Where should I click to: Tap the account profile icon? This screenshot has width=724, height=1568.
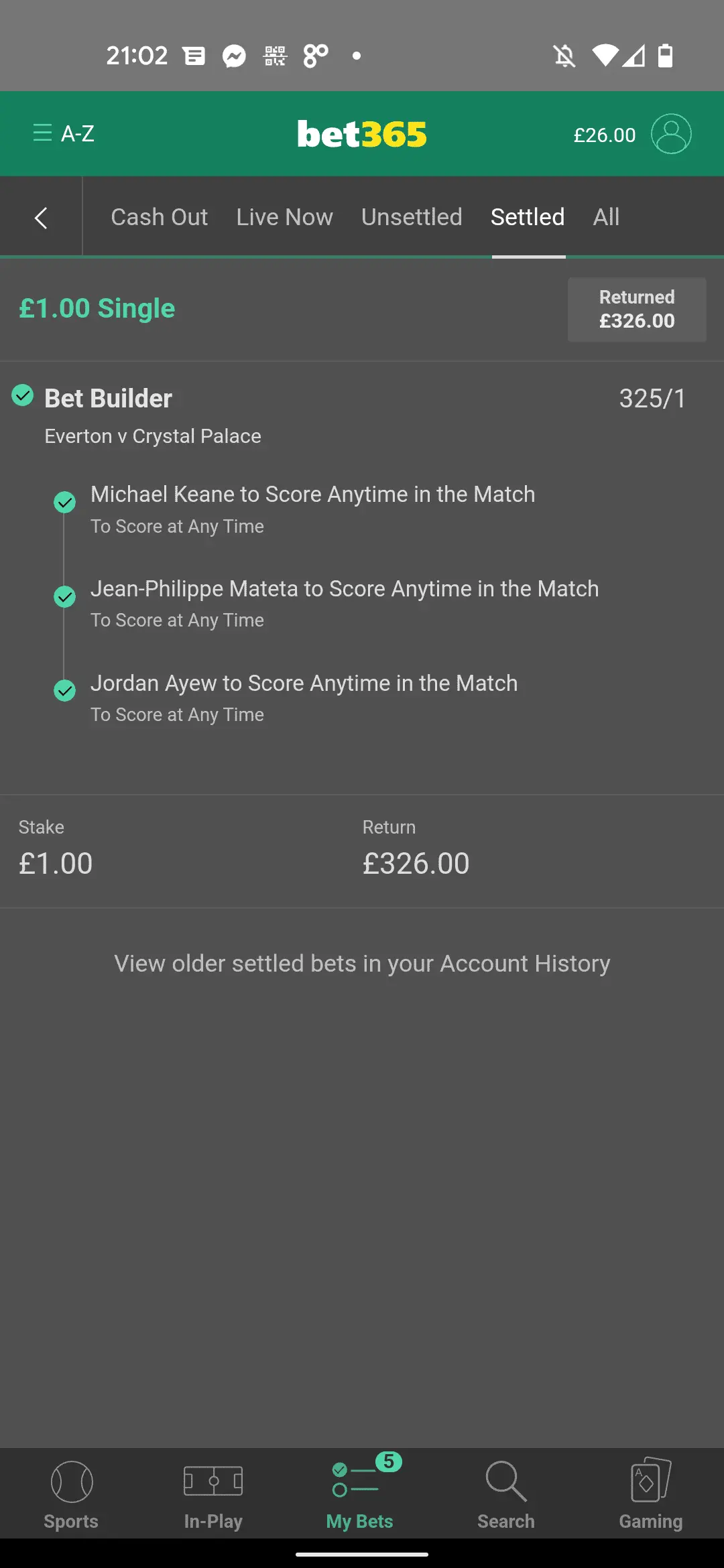pos(671,134)
